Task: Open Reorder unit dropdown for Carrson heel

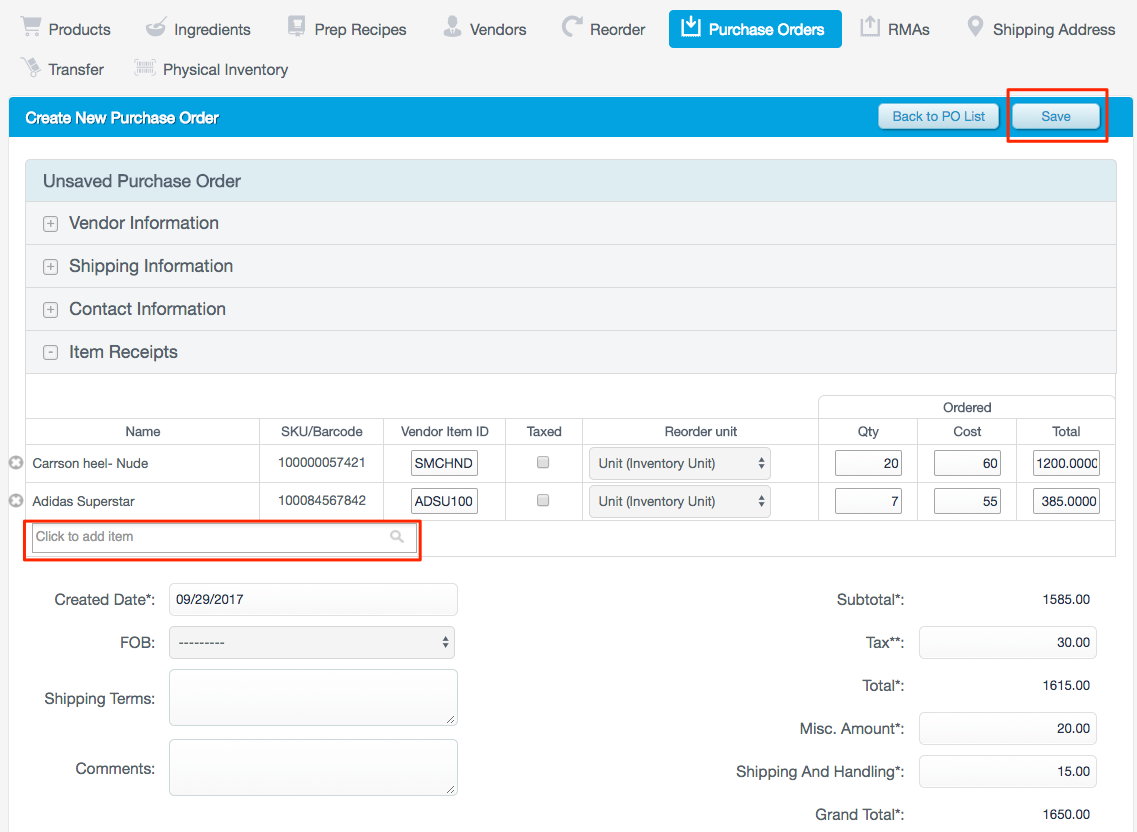Action: (x=679, y=462)
